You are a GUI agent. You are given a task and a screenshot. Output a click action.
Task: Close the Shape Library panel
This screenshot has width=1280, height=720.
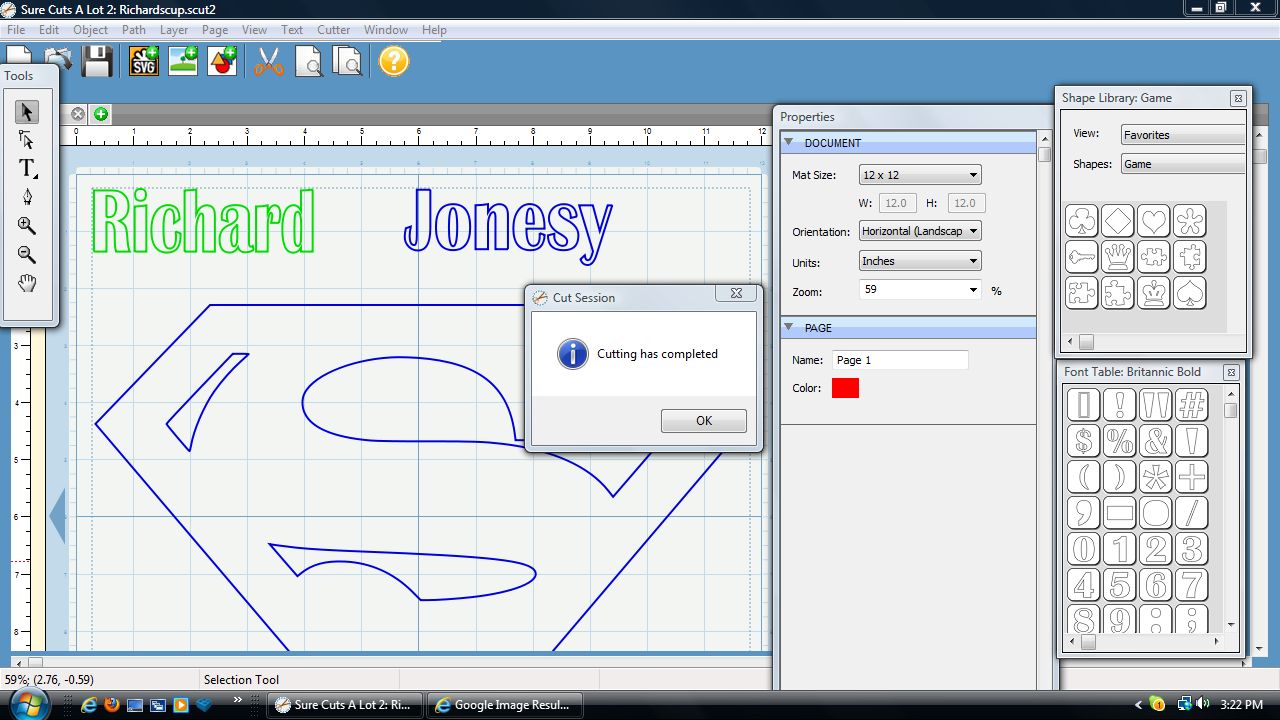[1238, 98]
